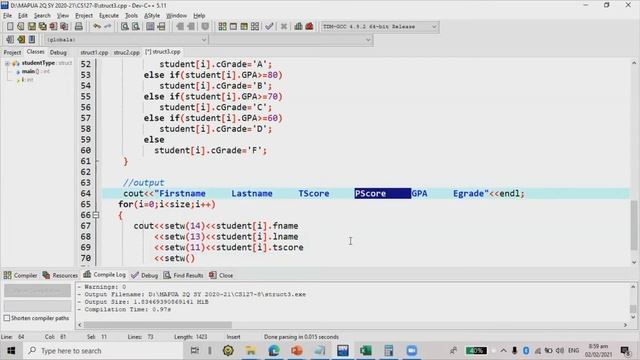
Task: Click the Debug checkmark toolbar icon
Action: pos(269,27)
